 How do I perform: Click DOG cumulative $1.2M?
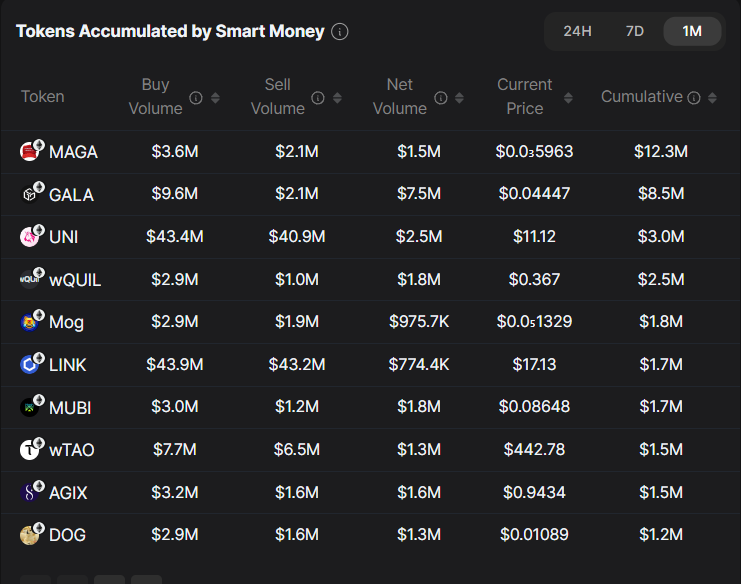[x=661, y=534]
